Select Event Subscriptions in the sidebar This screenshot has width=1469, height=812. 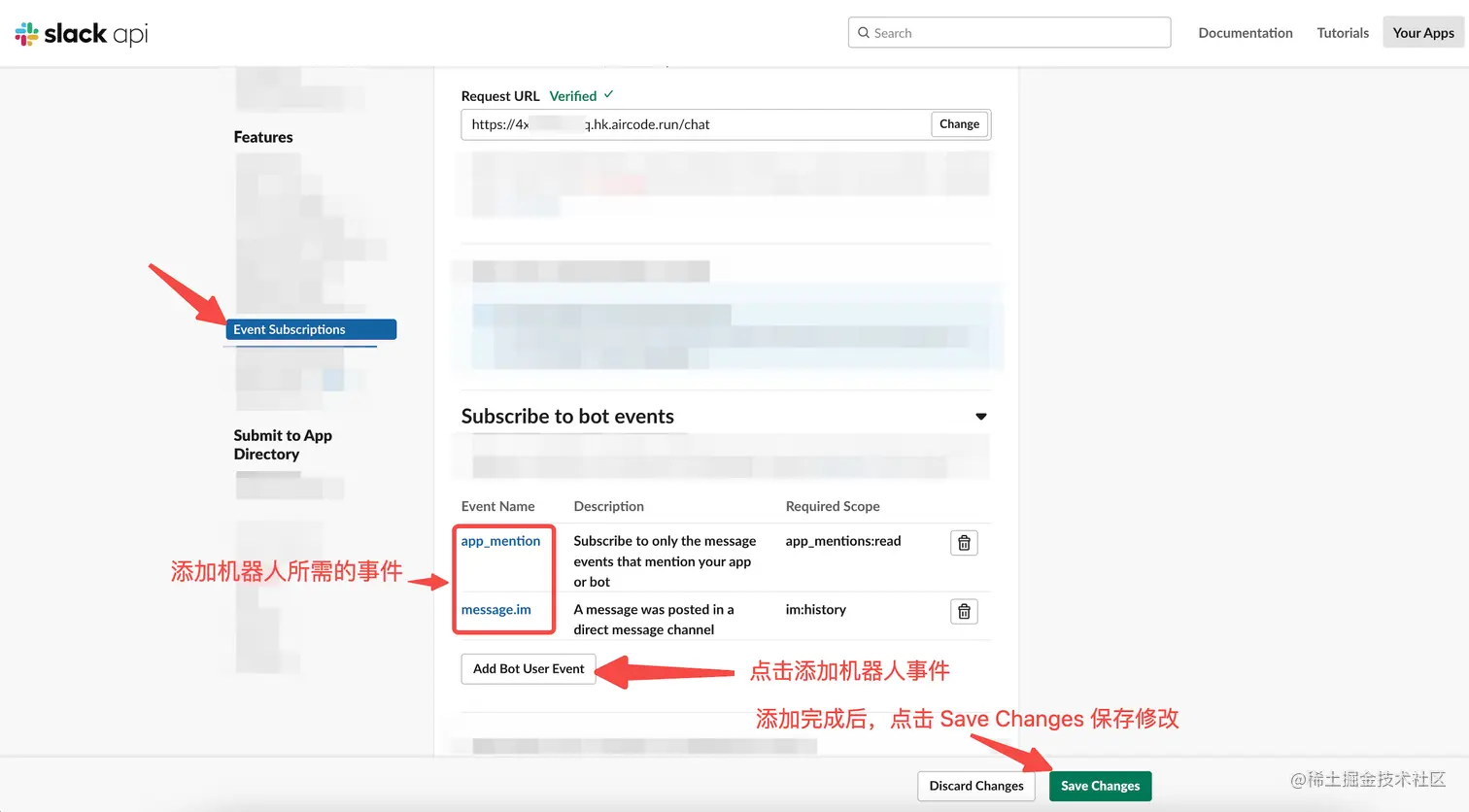point(311,329)
